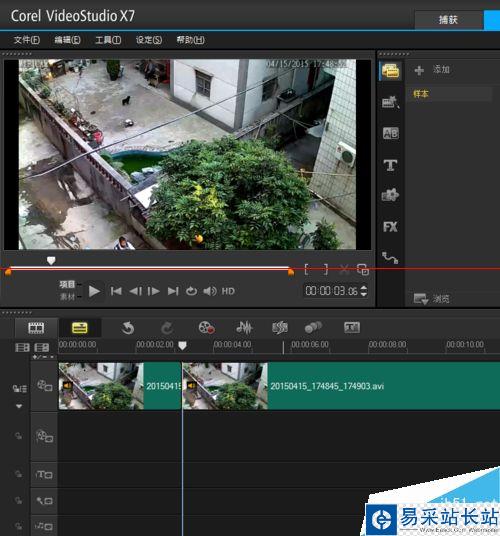Image resolution: width=500 pixels, height=536 pixels.
Task: Click the preview timecode field
Action: pos(332,291)
